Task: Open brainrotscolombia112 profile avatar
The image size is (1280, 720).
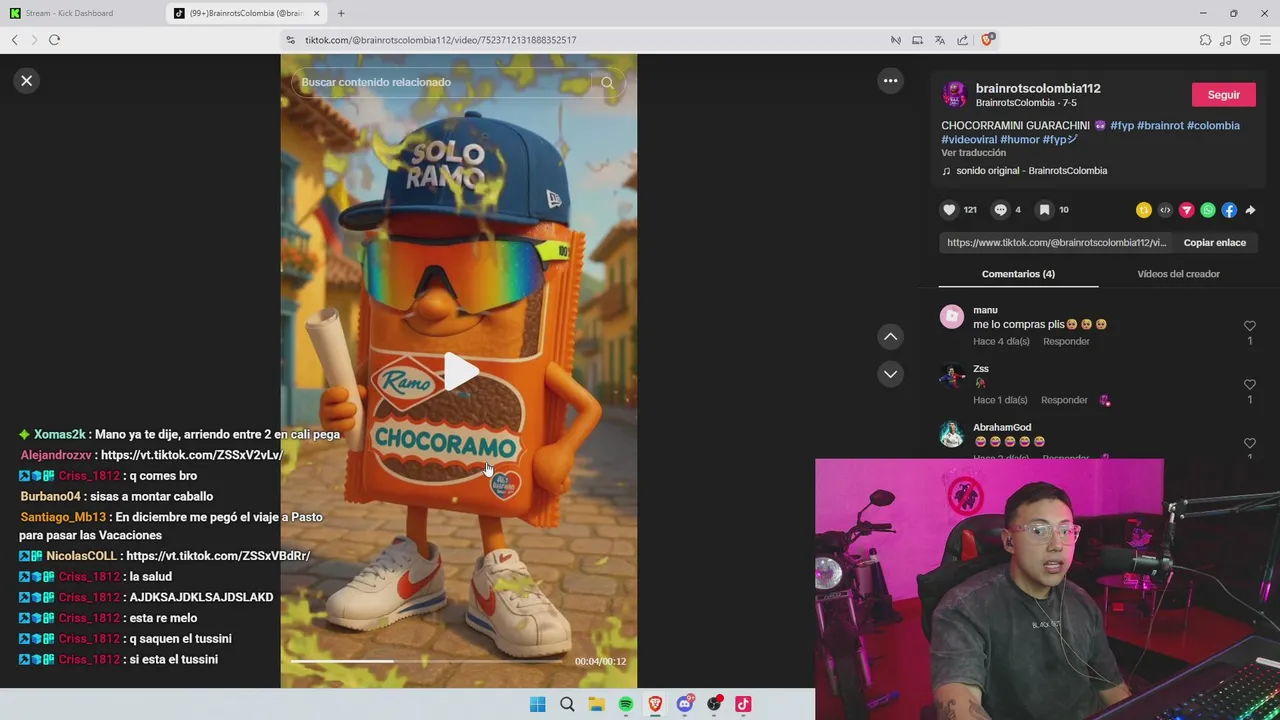Action: [954, 95]
